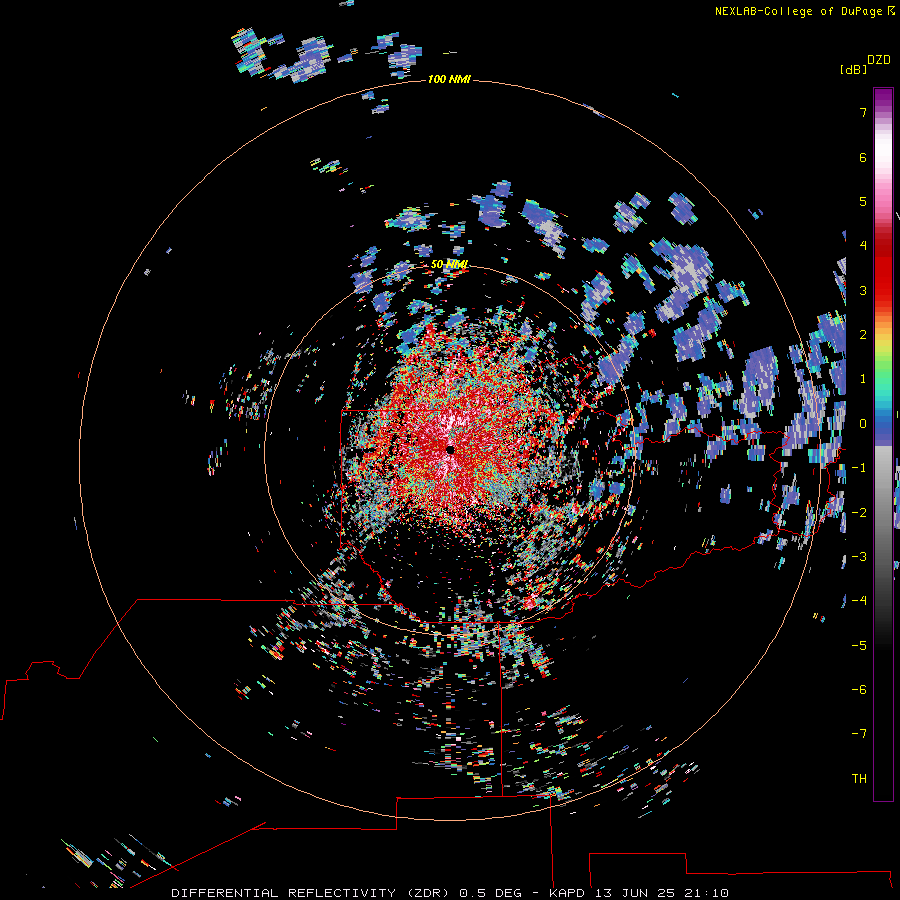The height and width of the screenshot is (900, 900).
Task: Select the black radar site dot at center
Action: [450, 449]
